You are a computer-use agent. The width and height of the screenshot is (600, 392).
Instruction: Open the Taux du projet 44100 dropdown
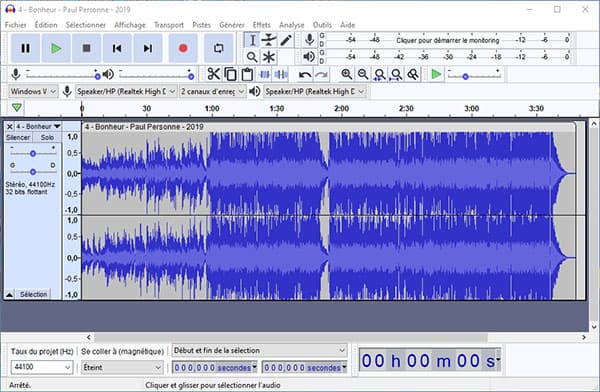(41, 367)
